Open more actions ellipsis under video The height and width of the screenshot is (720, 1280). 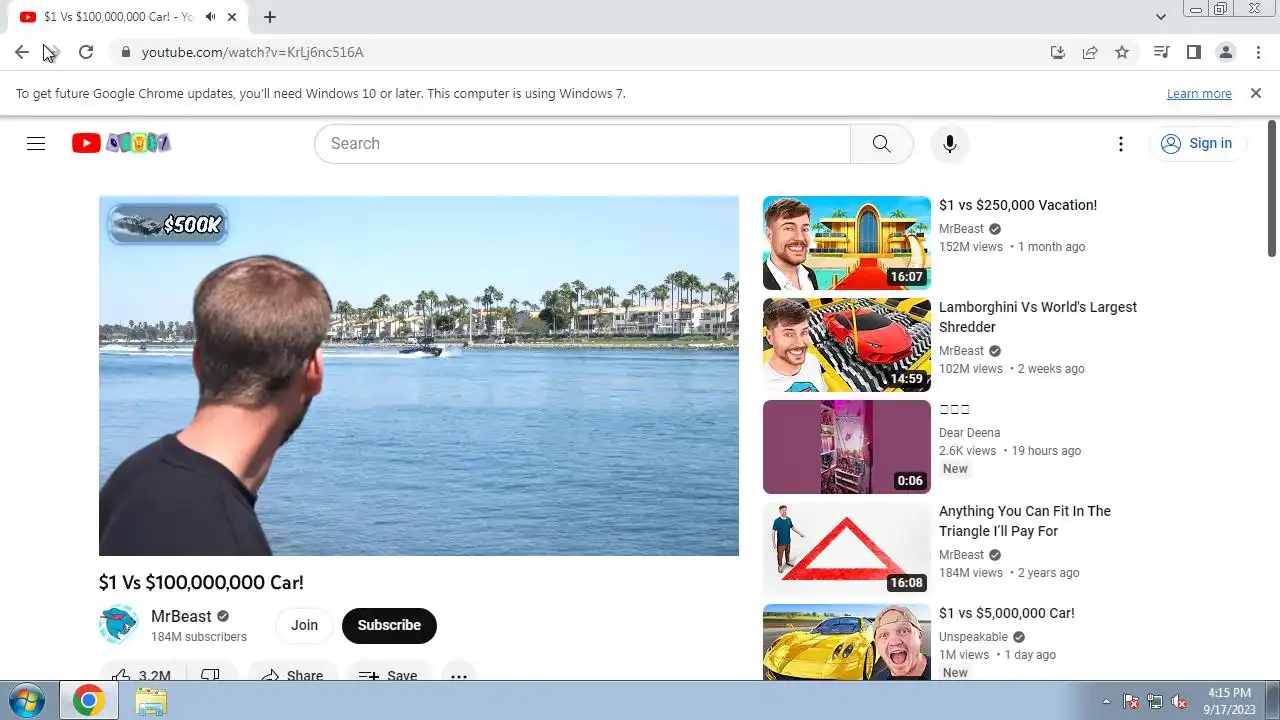pyautogui.click(x=459, y=674)
